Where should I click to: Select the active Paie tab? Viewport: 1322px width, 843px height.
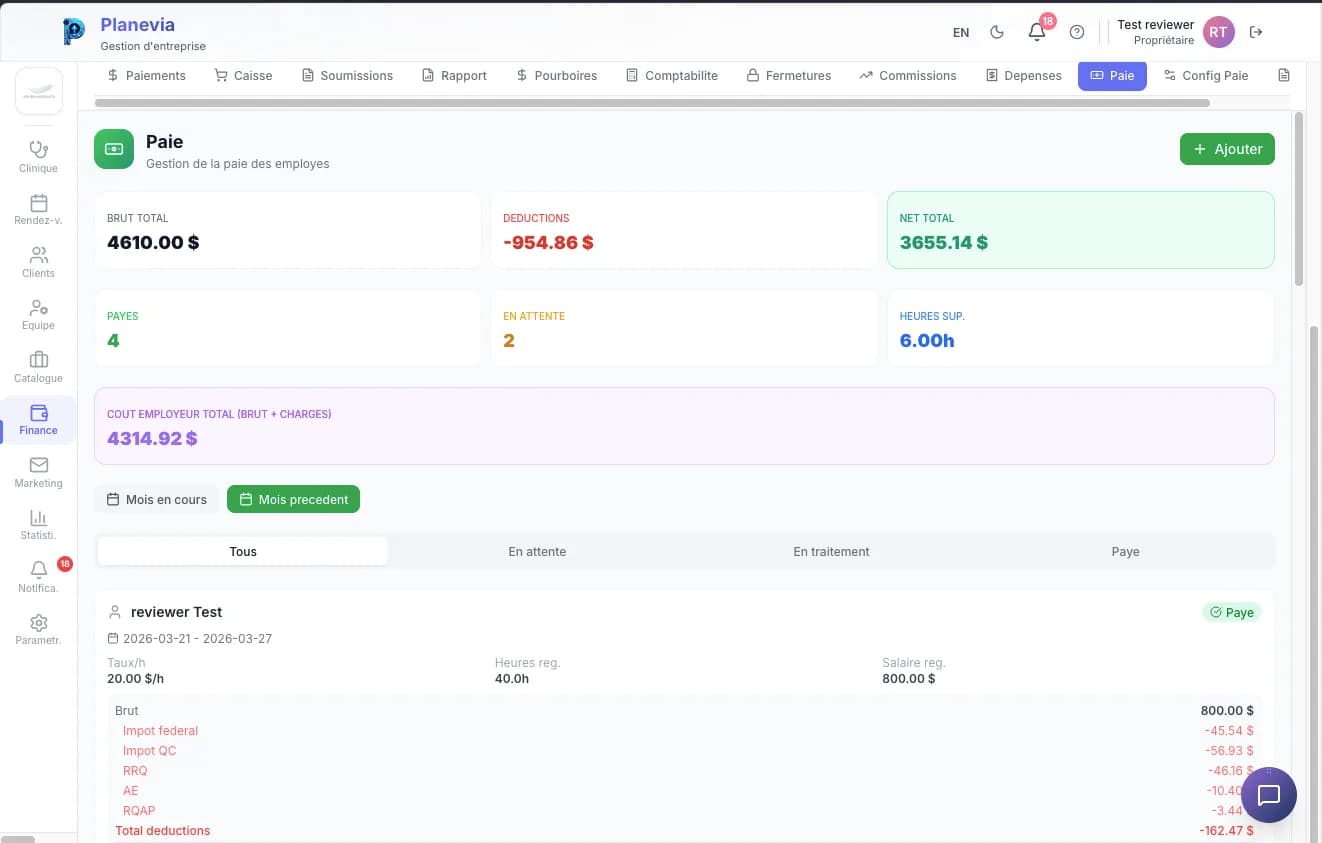pos(1112,75)
